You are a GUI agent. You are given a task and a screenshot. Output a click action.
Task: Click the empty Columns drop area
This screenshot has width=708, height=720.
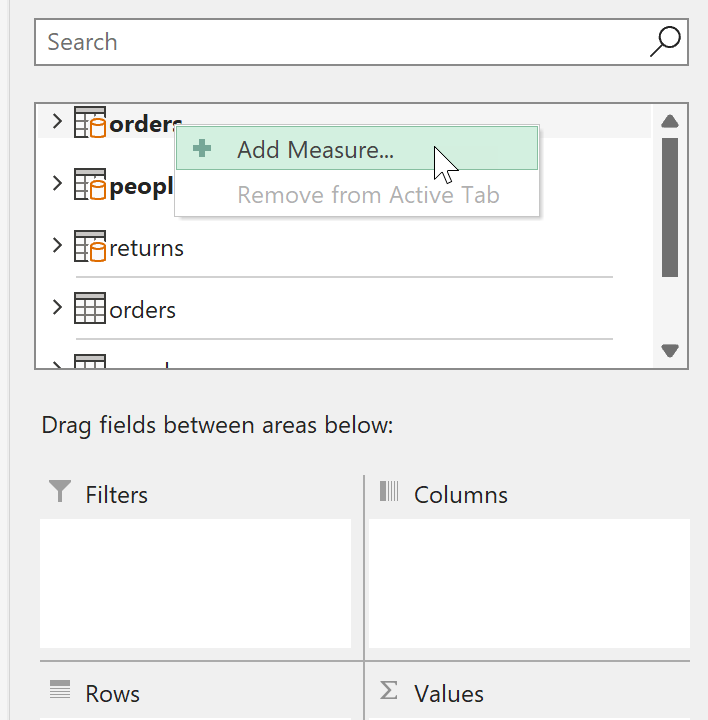point(529,582)
